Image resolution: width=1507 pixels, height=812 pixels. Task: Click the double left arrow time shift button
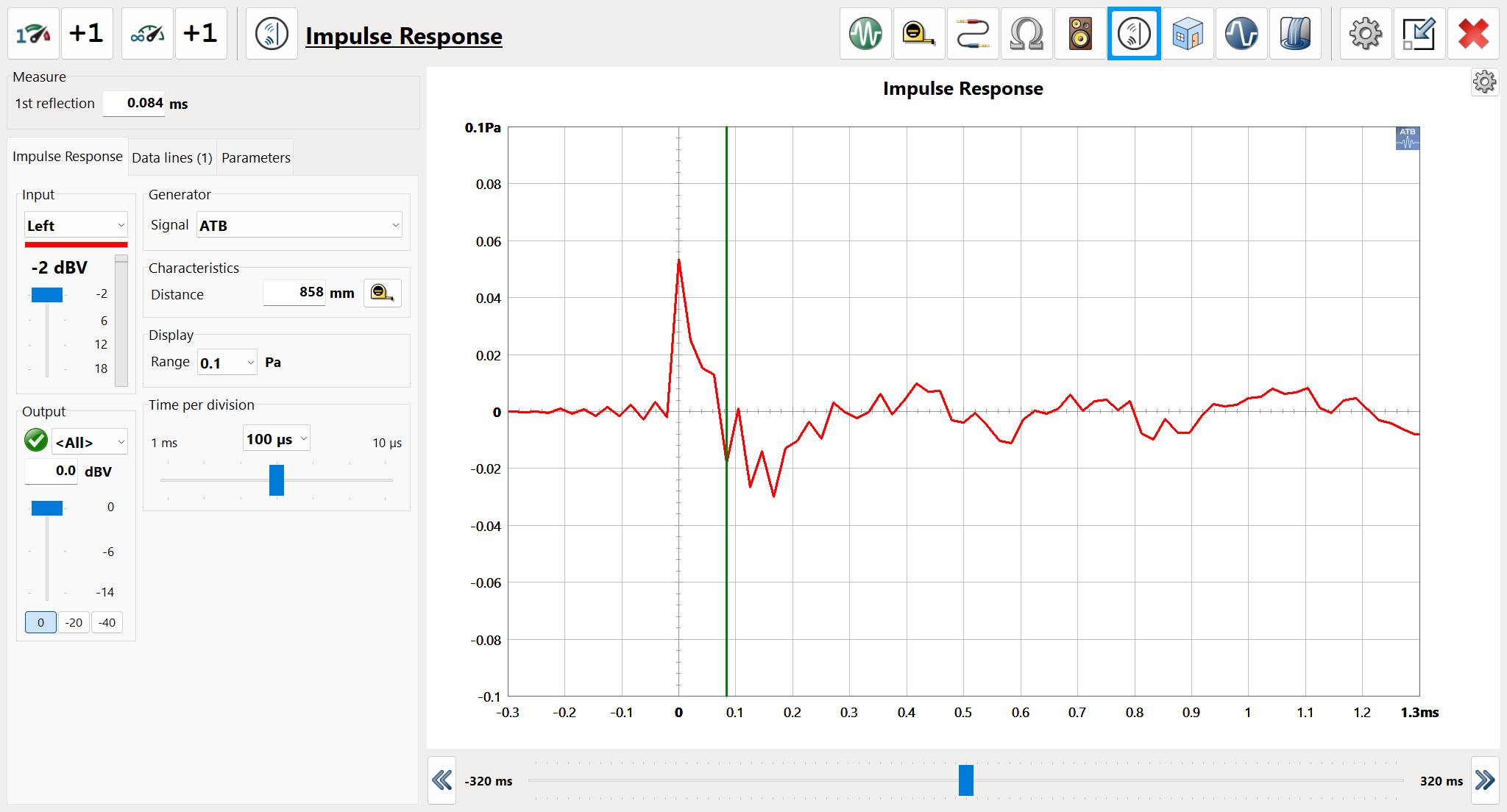pos(442,780)
